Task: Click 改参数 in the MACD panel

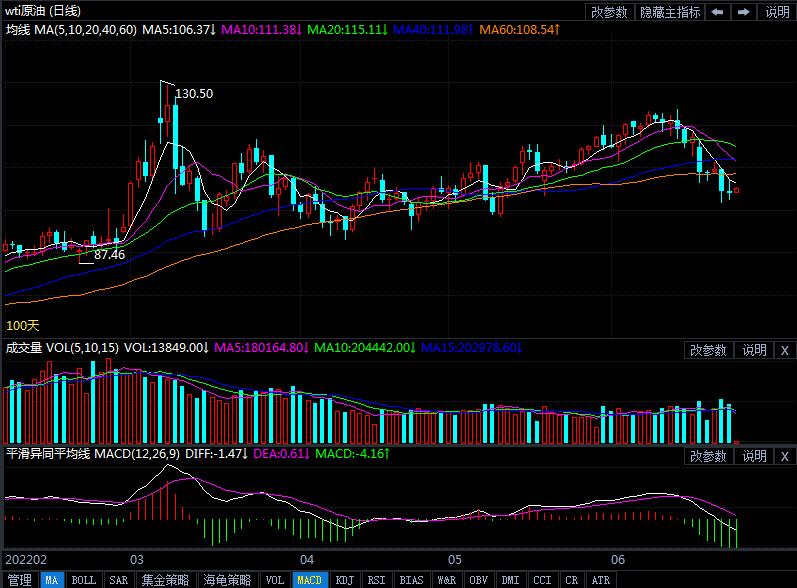Action: point(708,456)
